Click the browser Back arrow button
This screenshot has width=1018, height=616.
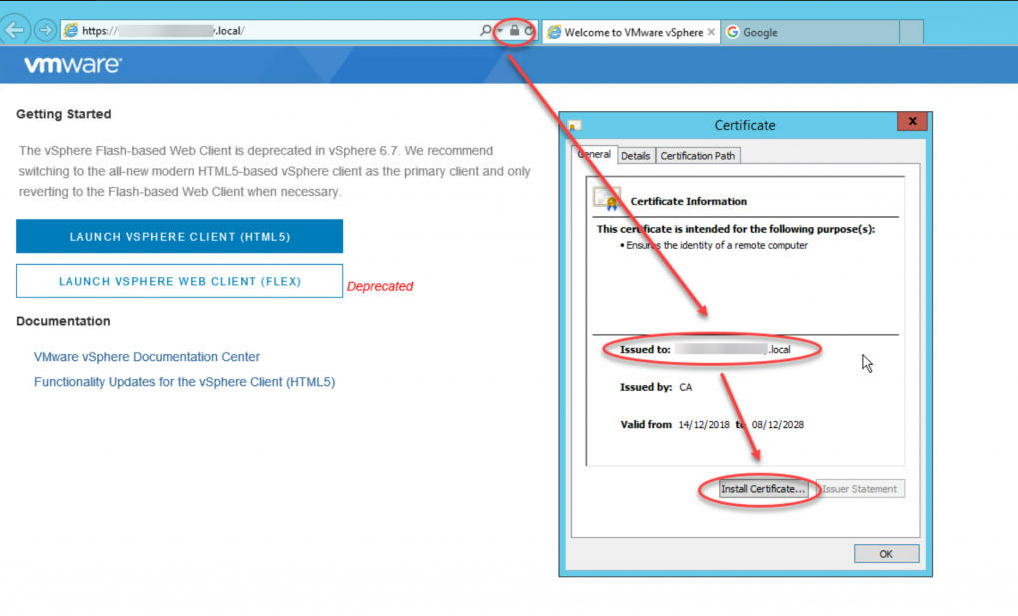pos(15,30)
